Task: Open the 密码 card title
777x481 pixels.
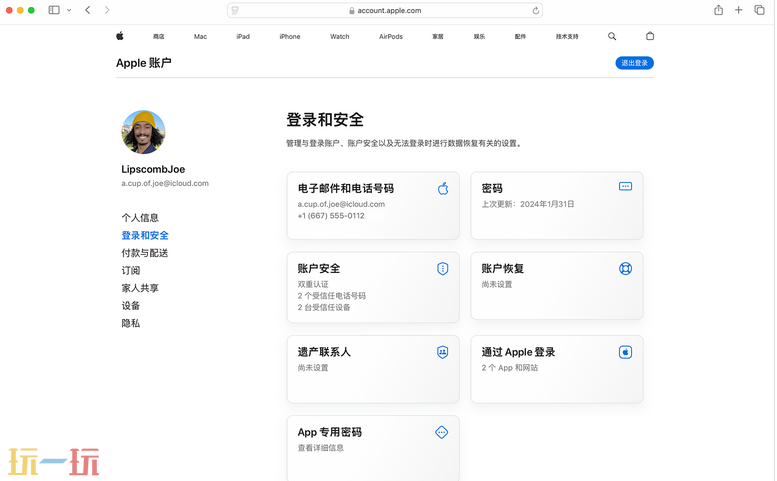Action: [x=492, y=188]
